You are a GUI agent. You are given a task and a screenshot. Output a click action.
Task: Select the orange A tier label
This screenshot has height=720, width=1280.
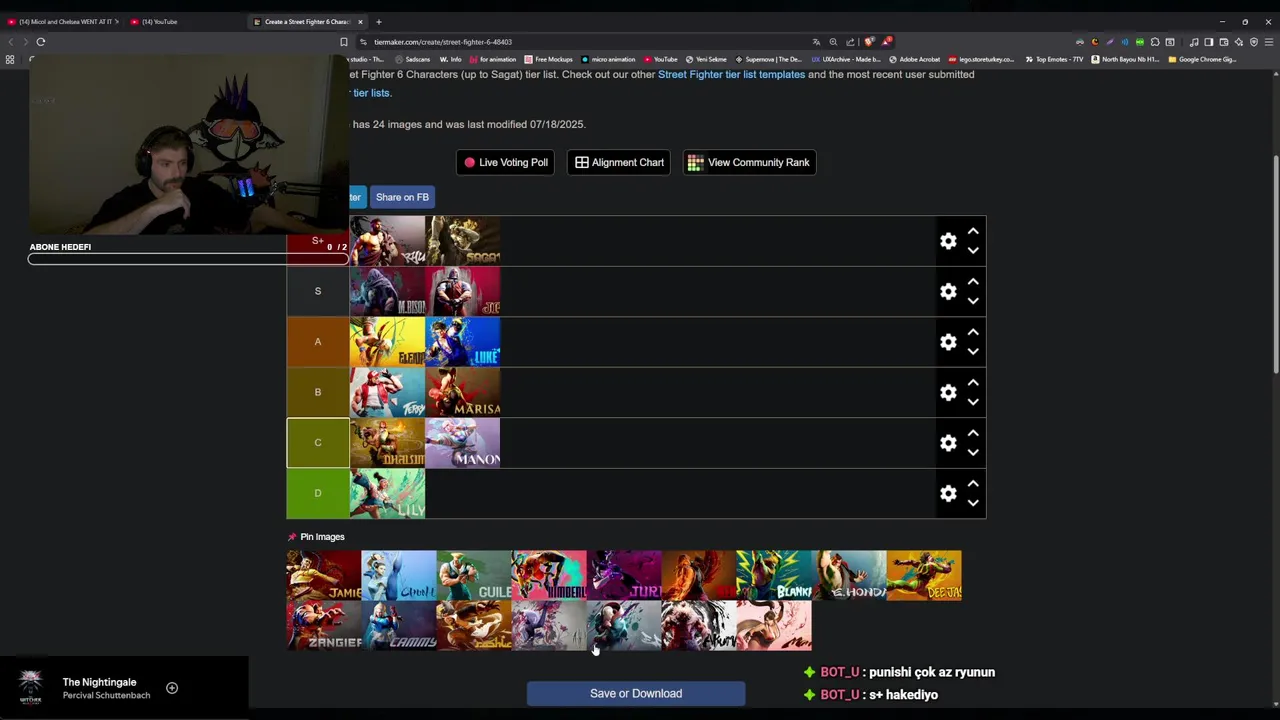[318, 342]
